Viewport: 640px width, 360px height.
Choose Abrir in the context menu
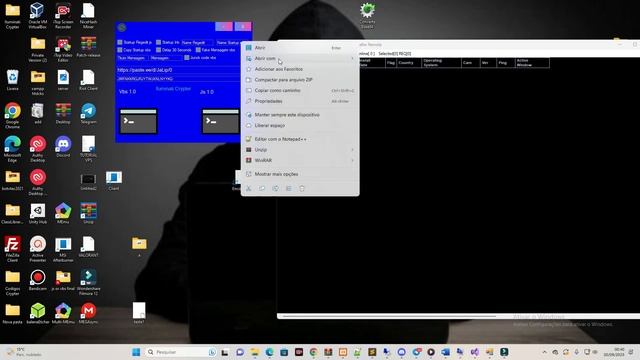coord(300,48)
